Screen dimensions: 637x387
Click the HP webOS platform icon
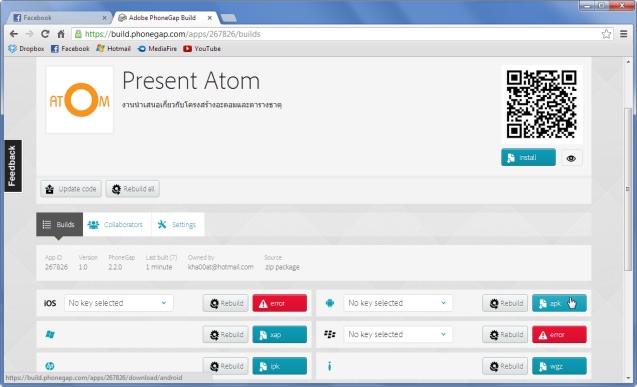click(x=50, y=366)
